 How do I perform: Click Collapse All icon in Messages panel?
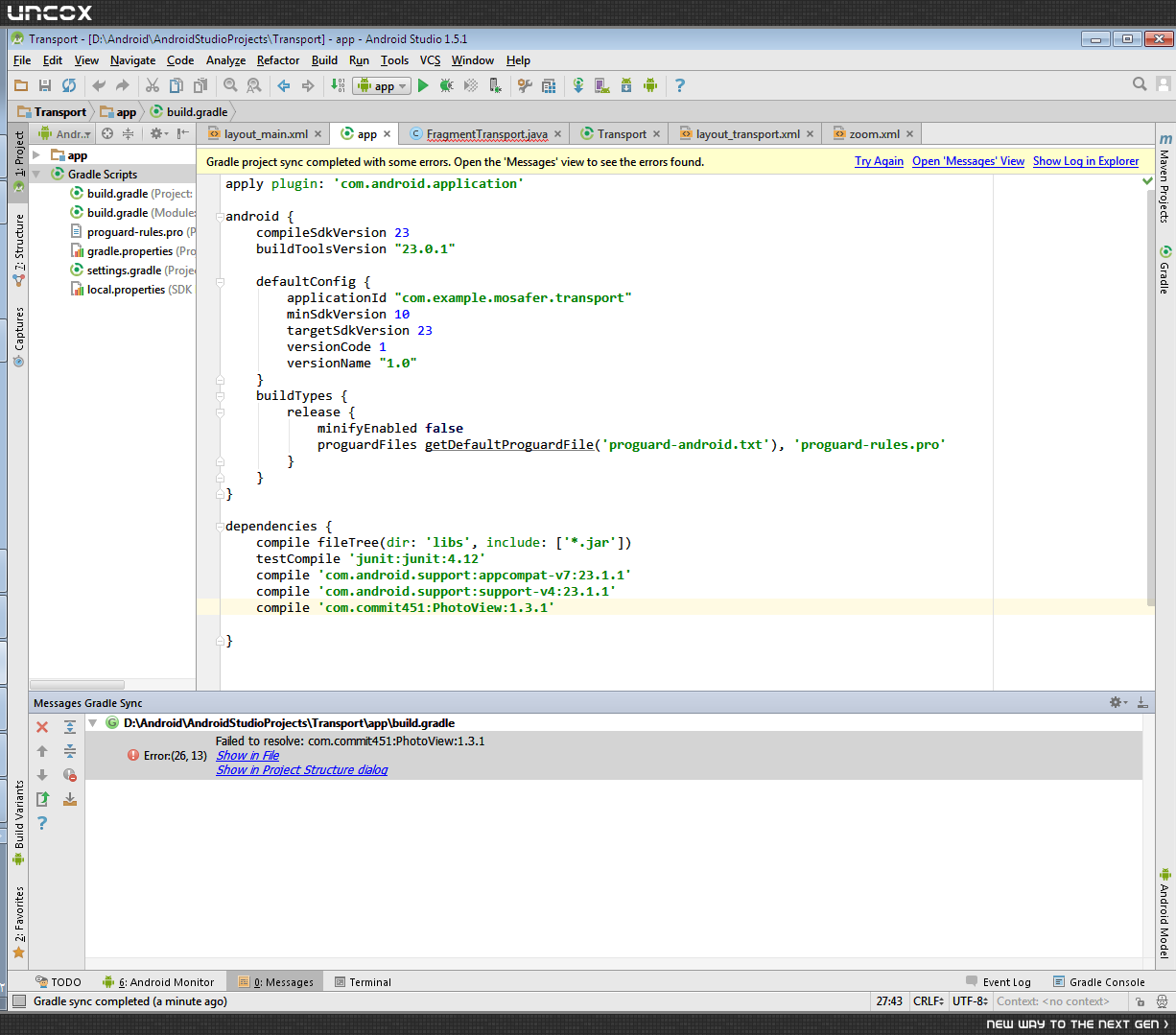70,751
